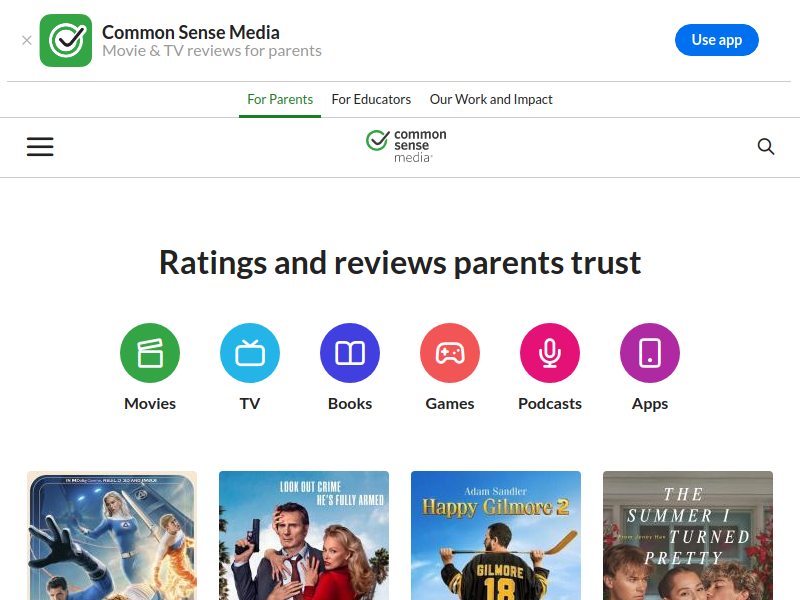Screen dimensions: 800x600
Task: Open the Happy Gilmore 2 poster
Action: [x=496, y=536]
